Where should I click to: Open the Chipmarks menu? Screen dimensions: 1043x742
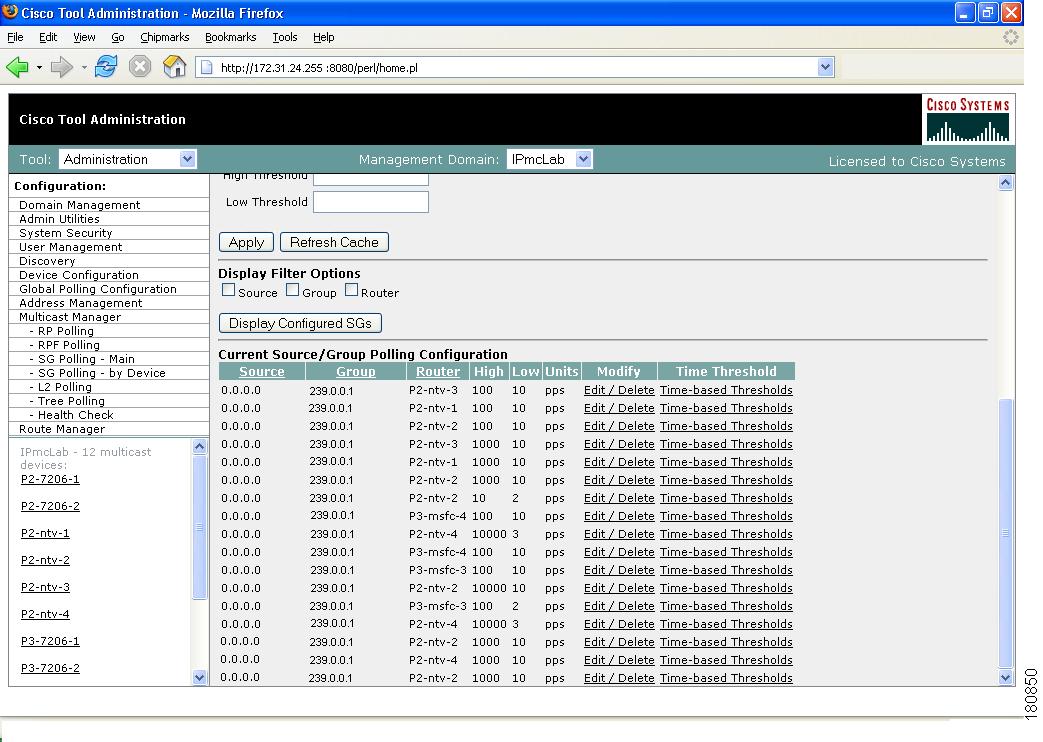165,37
